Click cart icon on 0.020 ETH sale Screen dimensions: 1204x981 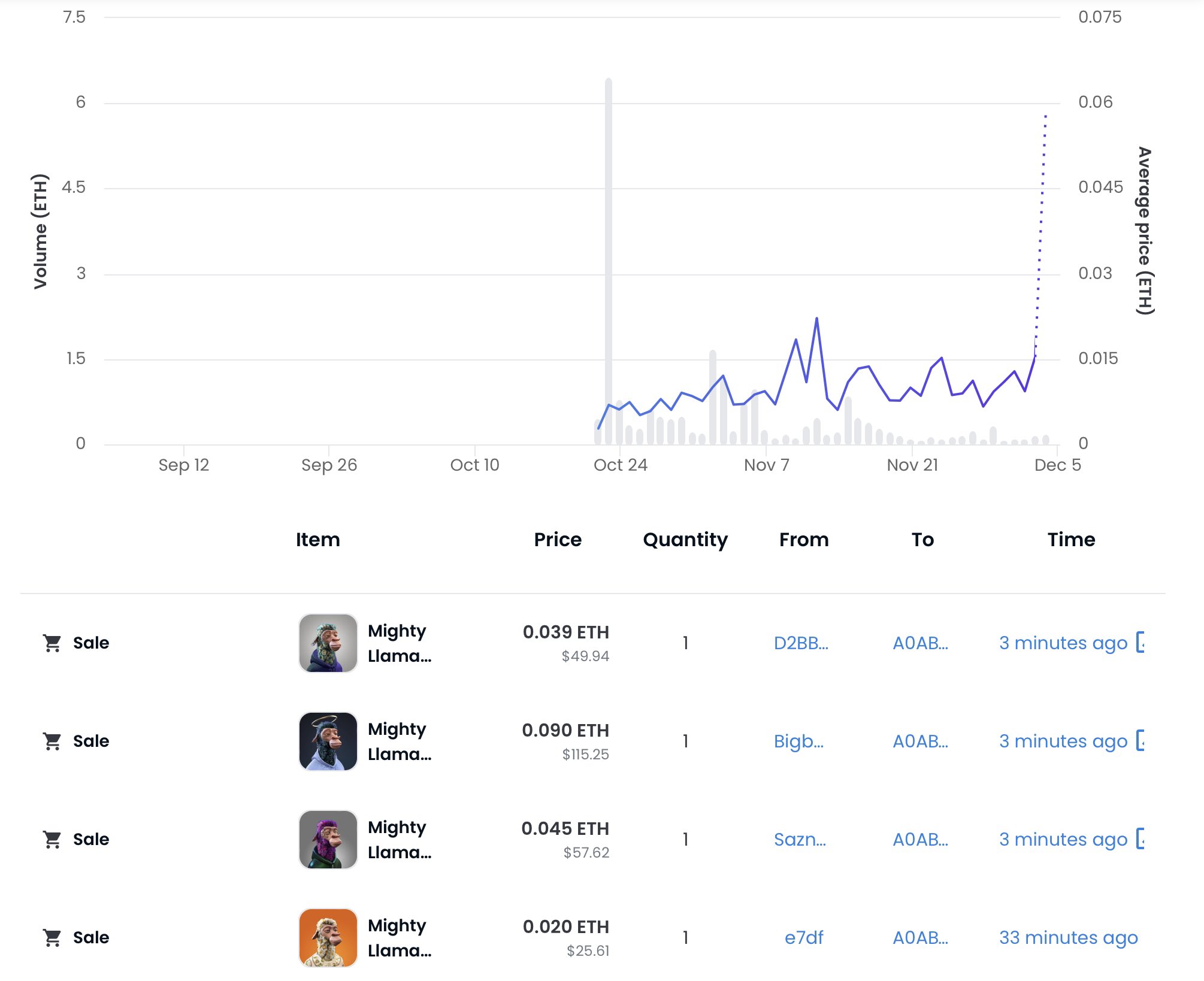coord(52,938)
